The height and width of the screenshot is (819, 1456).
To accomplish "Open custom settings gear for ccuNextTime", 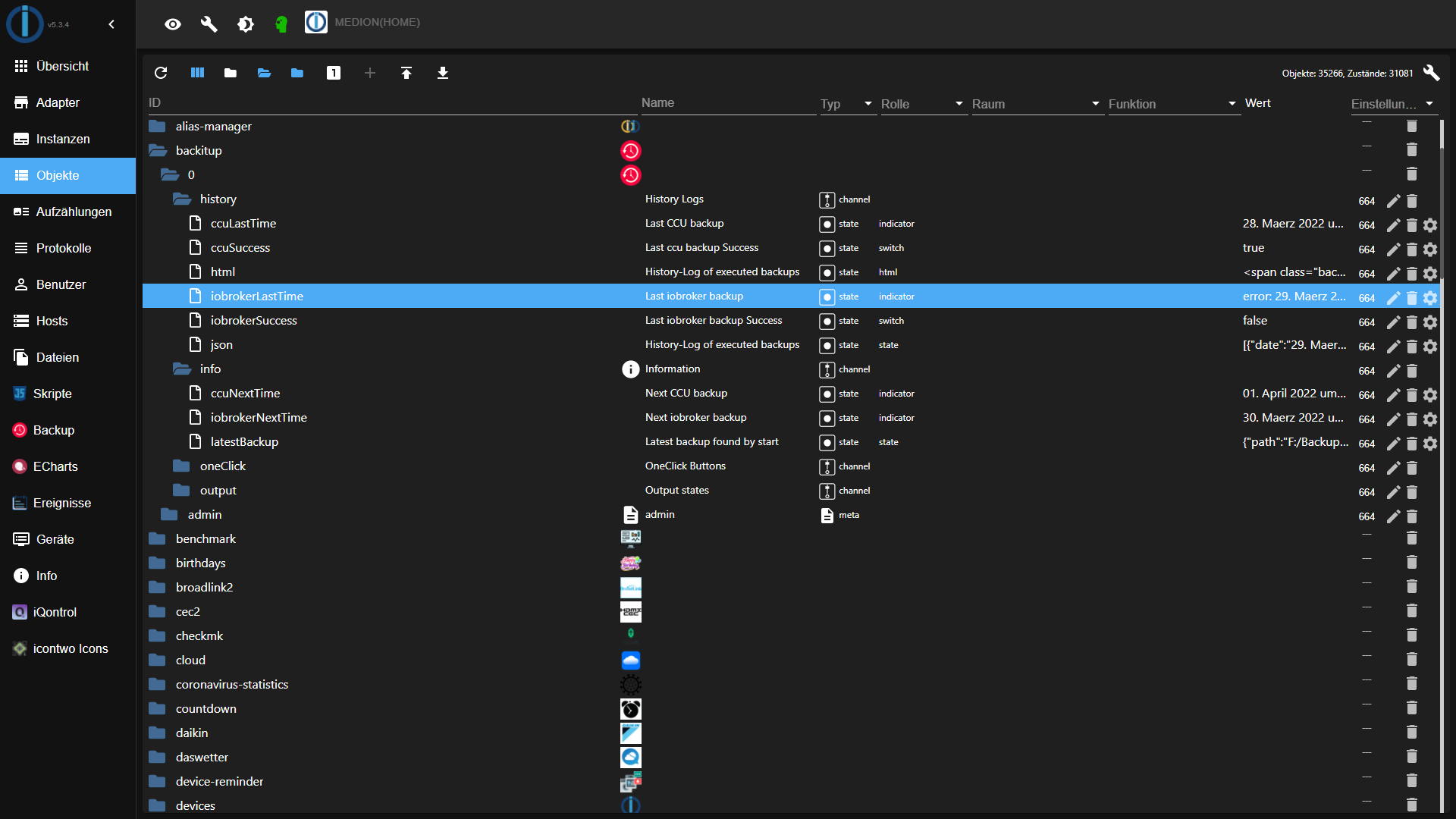I will click(x=1430, y=395).
